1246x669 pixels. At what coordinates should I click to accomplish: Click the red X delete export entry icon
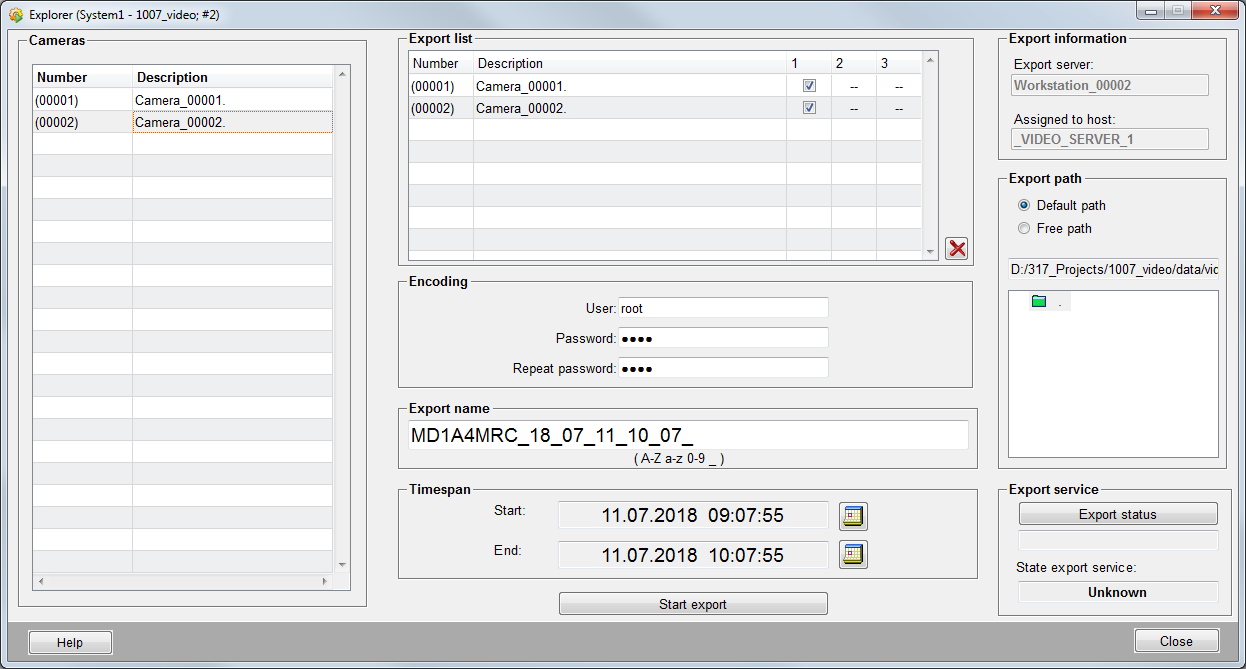957,249
